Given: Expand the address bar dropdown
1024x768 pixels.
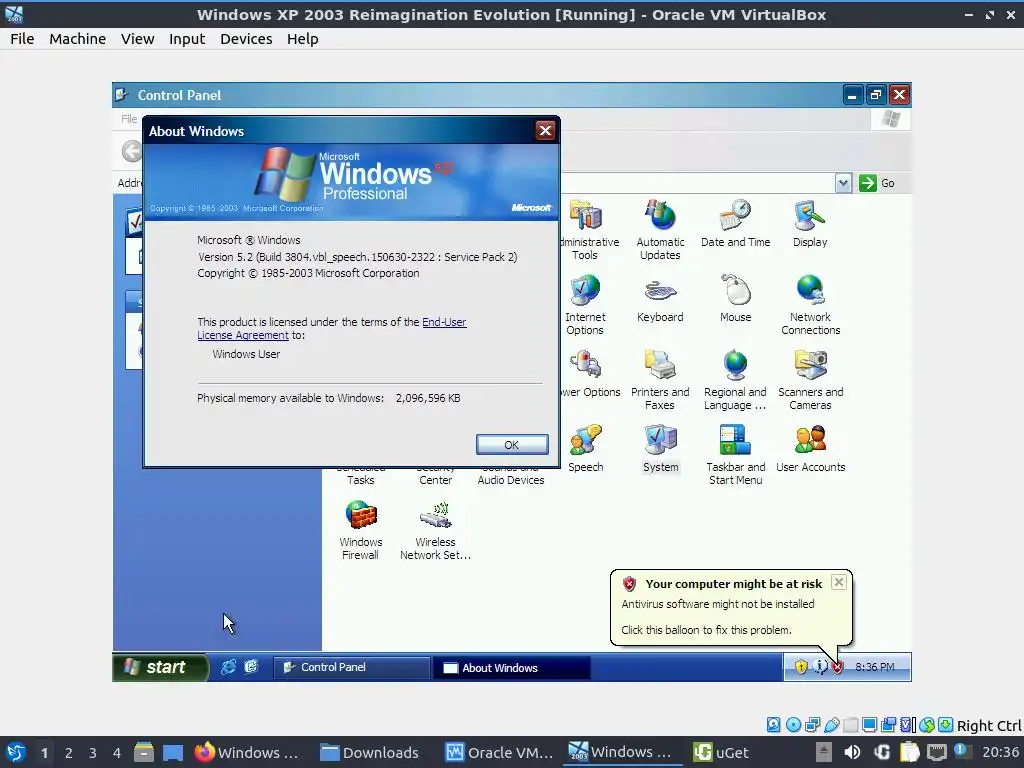Looking at the screenshot, I should point(843,183).
